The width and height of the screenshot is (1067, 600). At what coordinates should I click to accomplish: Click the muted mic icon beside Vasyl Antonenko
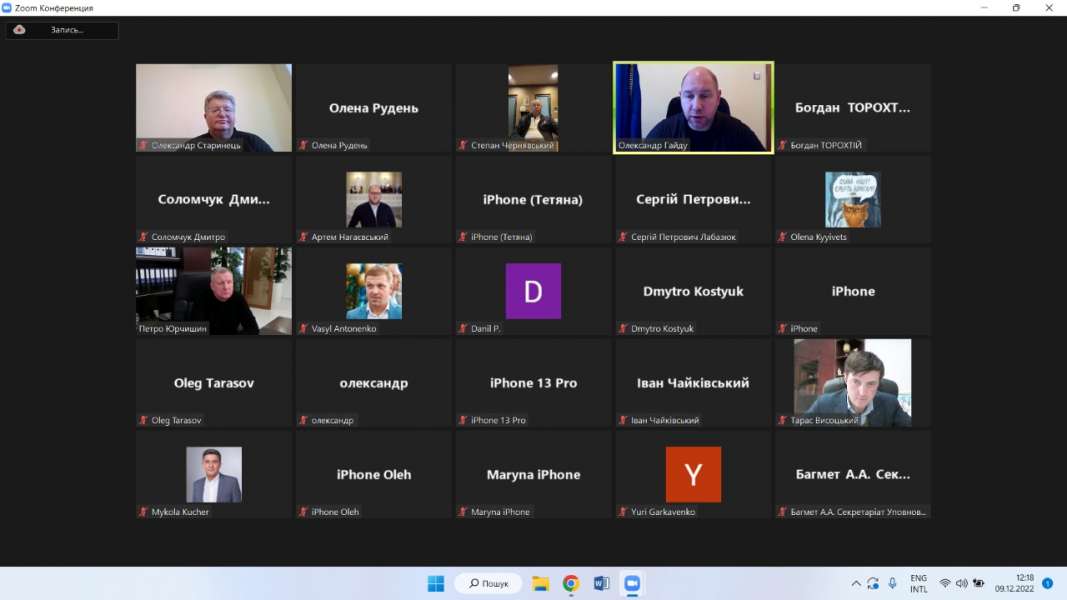tap(304, 328)
